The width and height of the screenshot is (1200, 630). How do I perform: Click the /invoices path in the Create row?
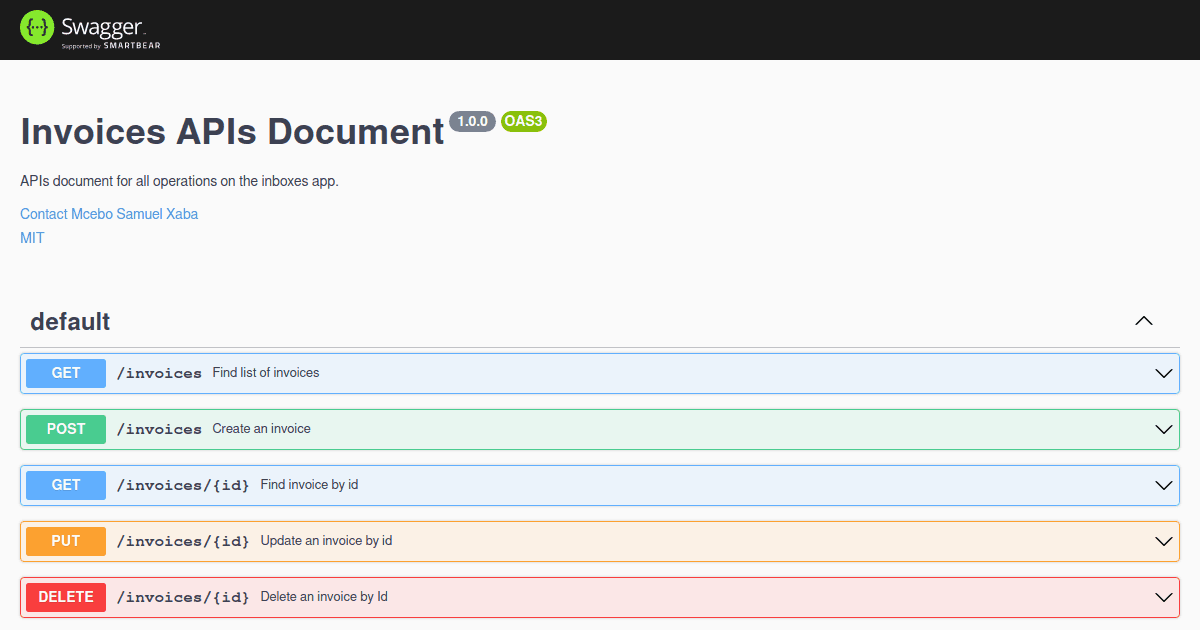click(x=159, y=429)
